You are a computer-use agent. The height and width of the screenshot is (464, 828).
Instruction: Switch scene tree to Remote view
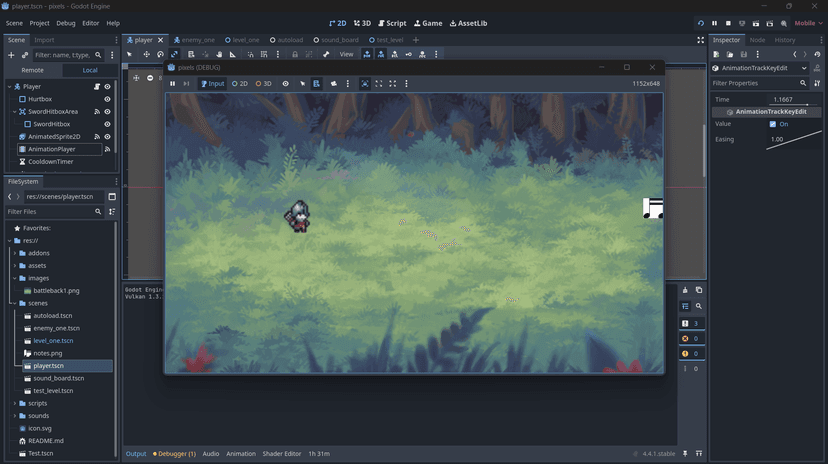click(32, 70)
